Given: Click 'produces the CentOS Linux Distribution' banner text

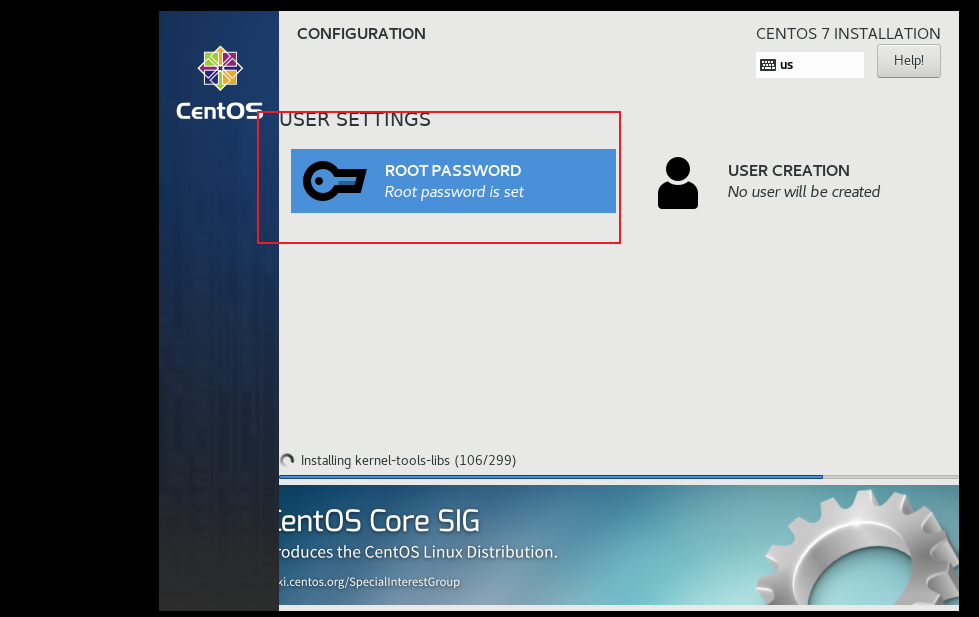Looking at the screenshot, I should pyautogui.click(x=418, y=552).
